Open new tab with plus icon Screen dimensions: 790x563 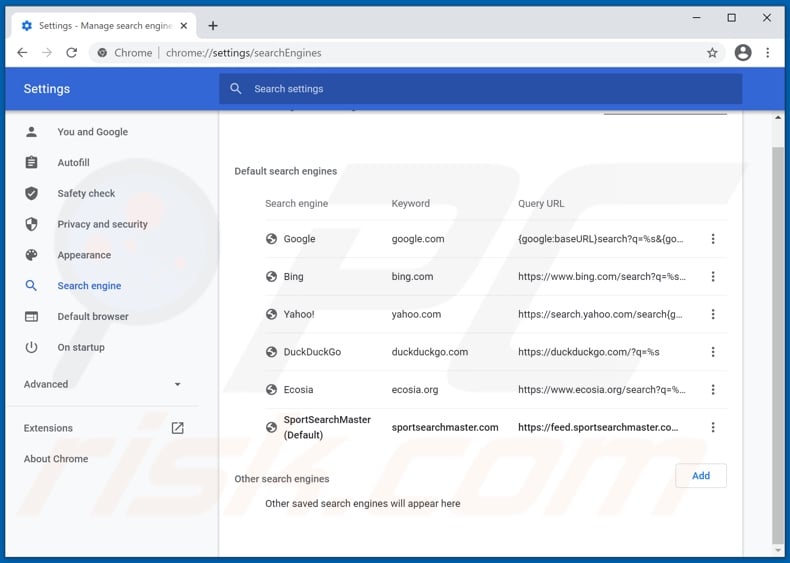pyautogui.click(x=213, y=26)
